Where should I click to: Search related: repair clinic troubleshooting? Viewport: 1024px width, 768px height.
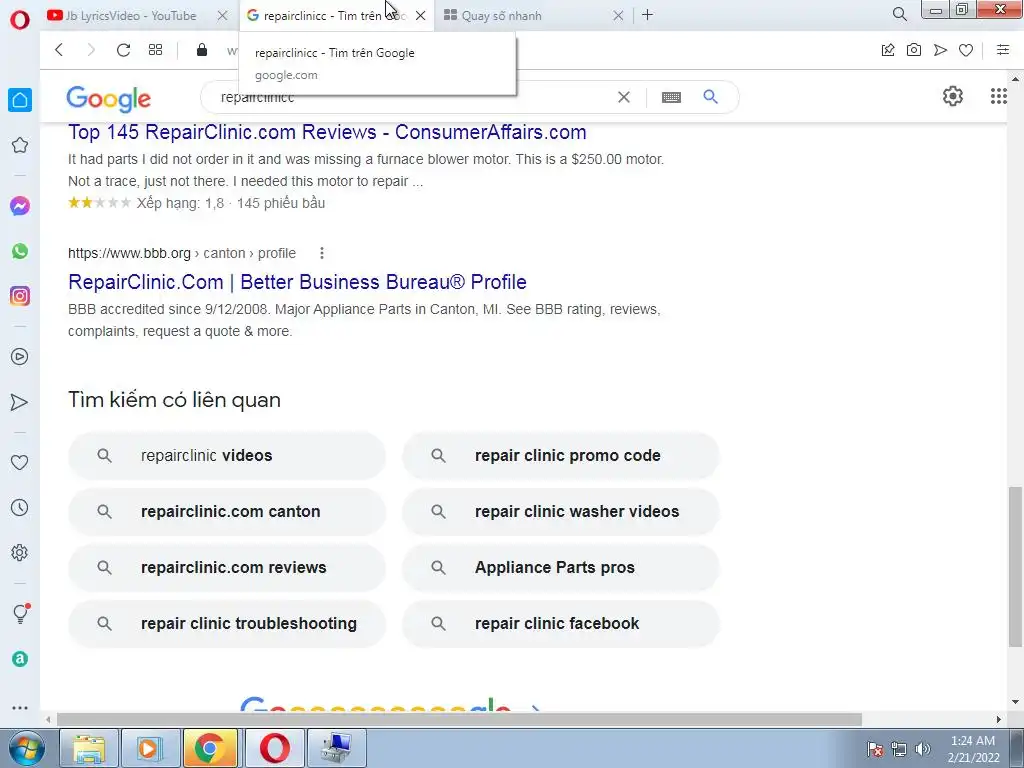[227, 624]
